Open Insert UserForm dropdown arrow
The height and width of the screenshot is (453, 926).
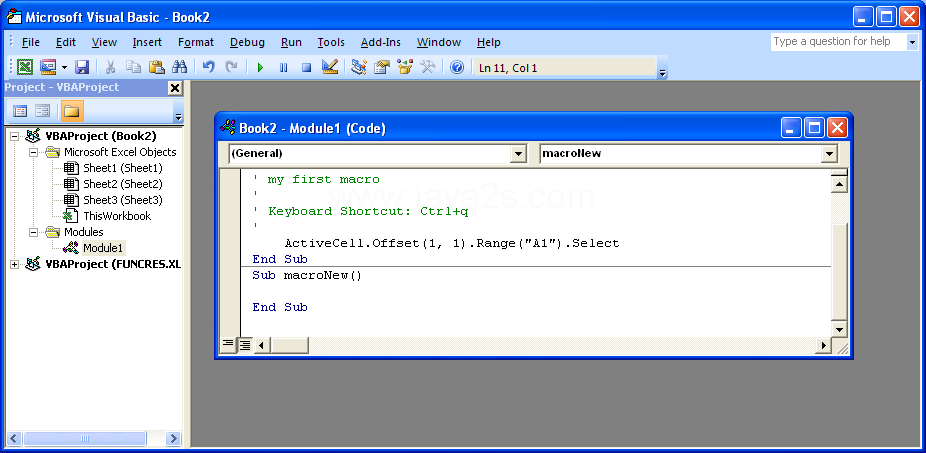[x=64, y=67]
